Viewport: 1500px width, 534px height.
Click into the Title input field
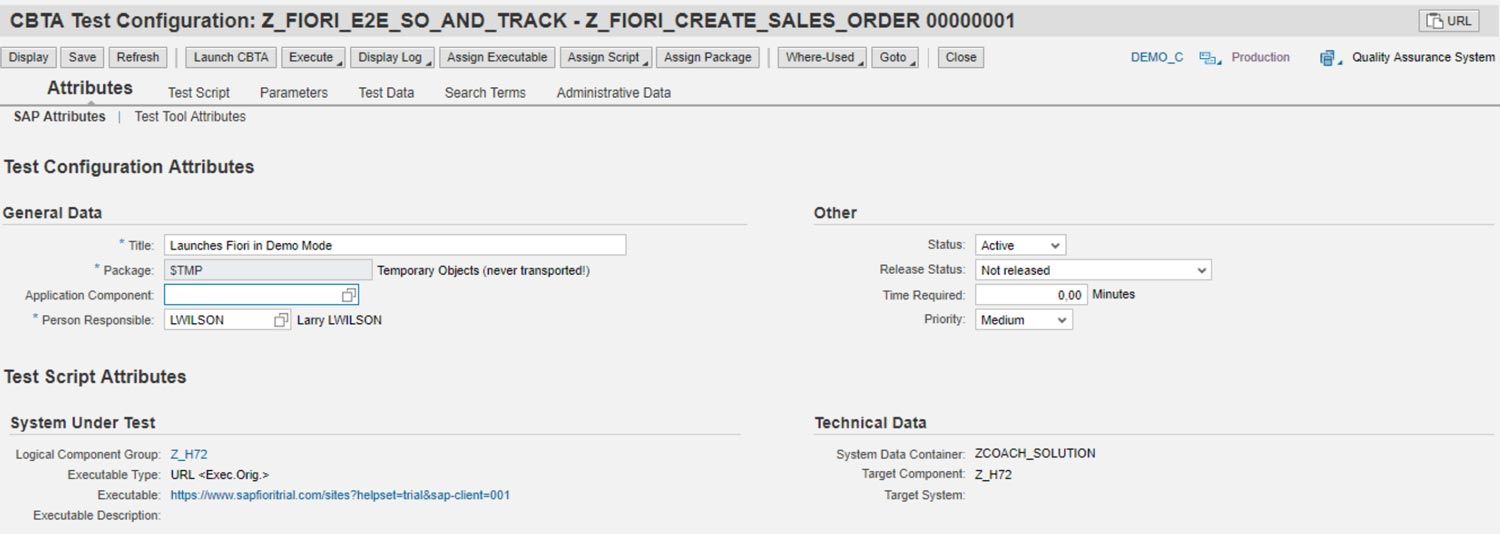pos(394,245)
